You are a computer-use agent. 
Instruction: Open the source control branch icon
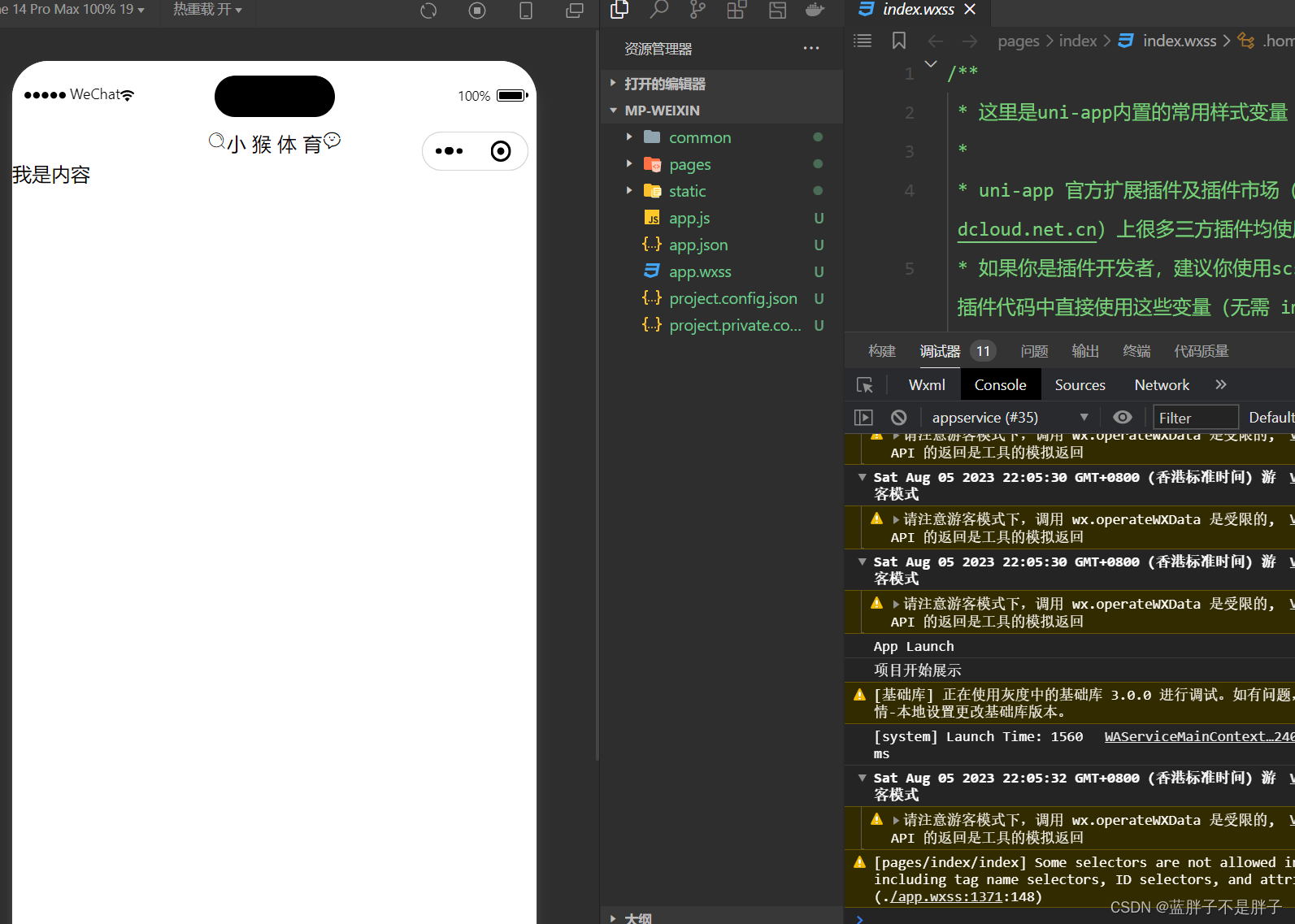[x=697, y=10]
